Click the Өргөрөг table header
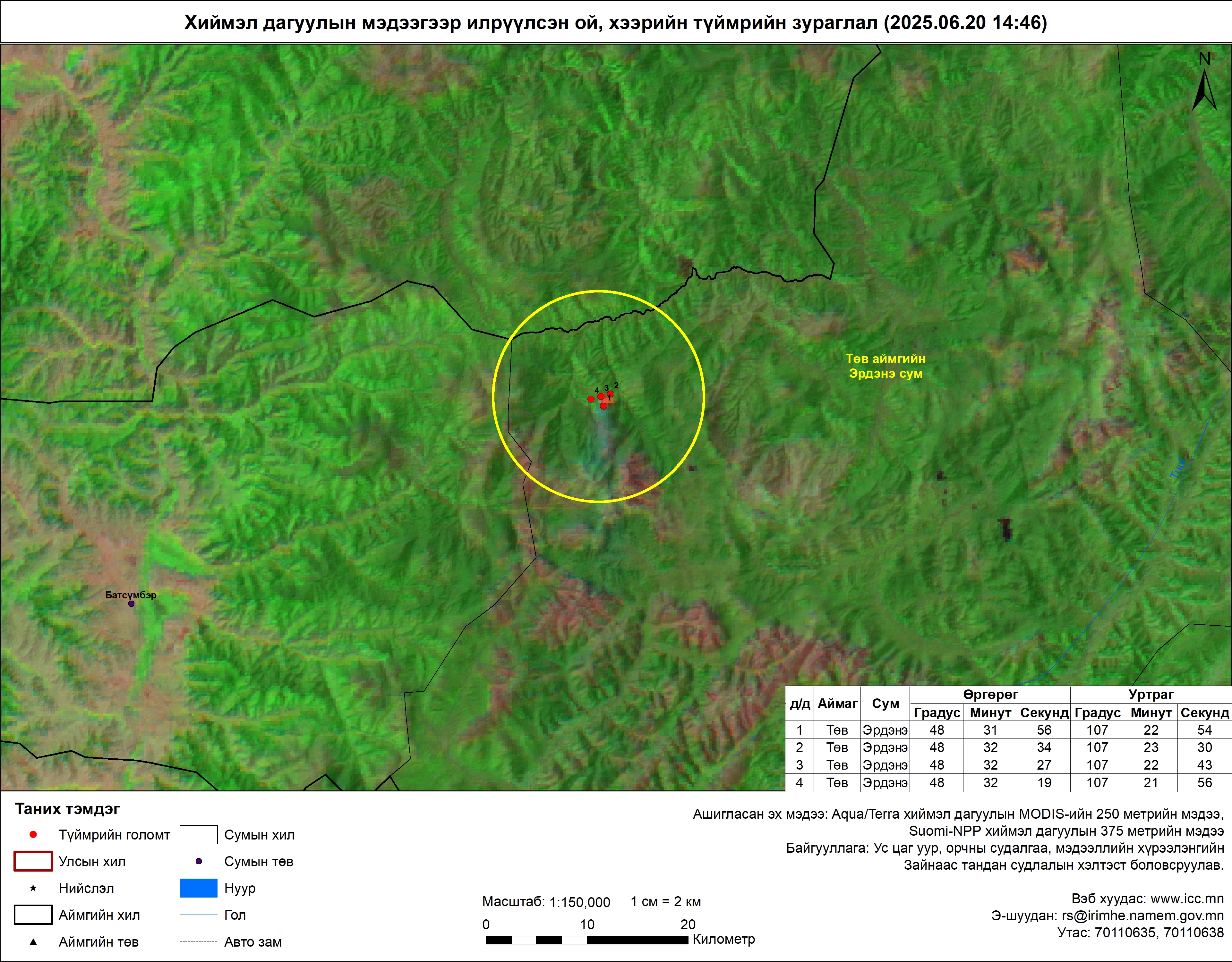 point(990,695)
